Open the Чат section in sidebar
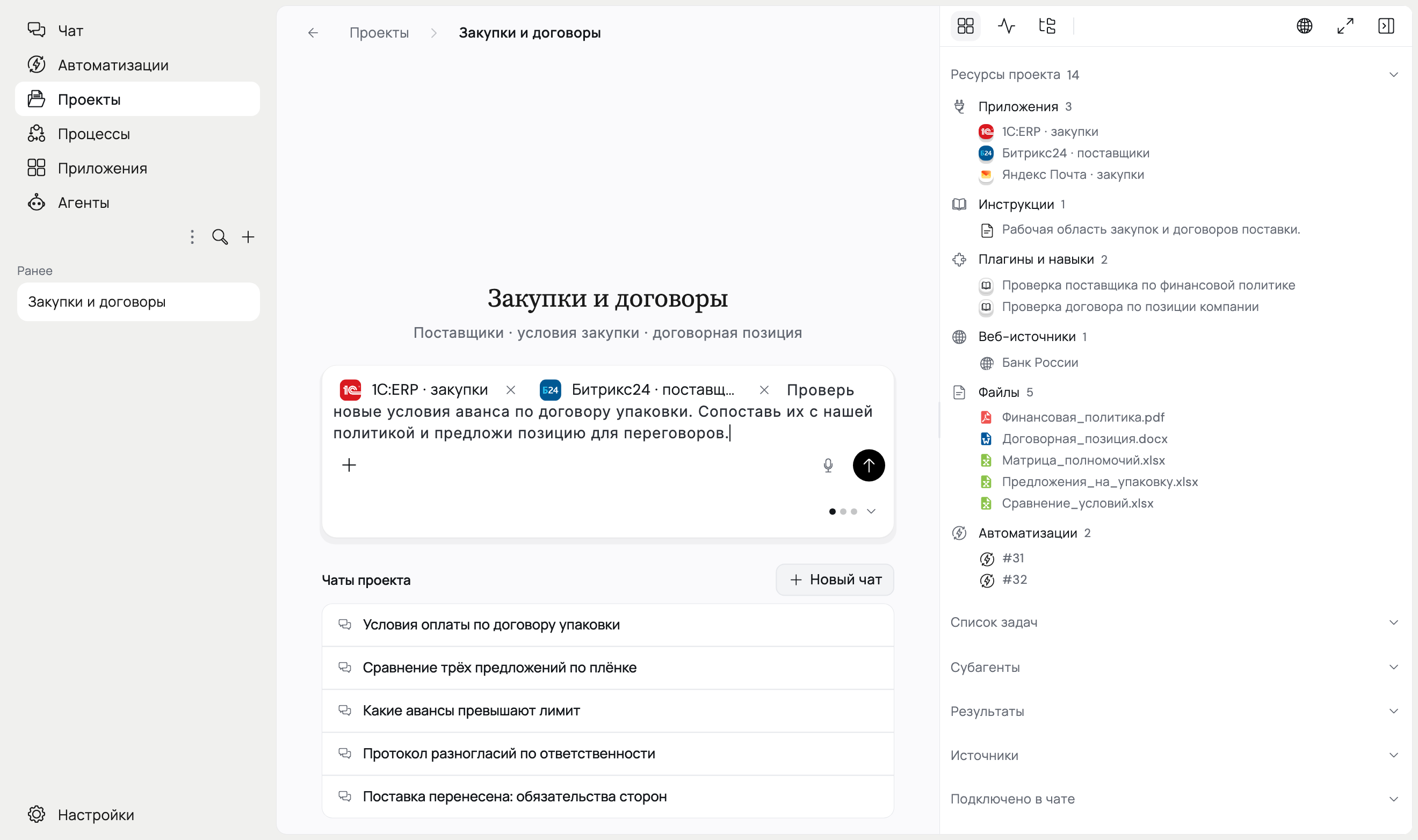 [x=137, y=30]
